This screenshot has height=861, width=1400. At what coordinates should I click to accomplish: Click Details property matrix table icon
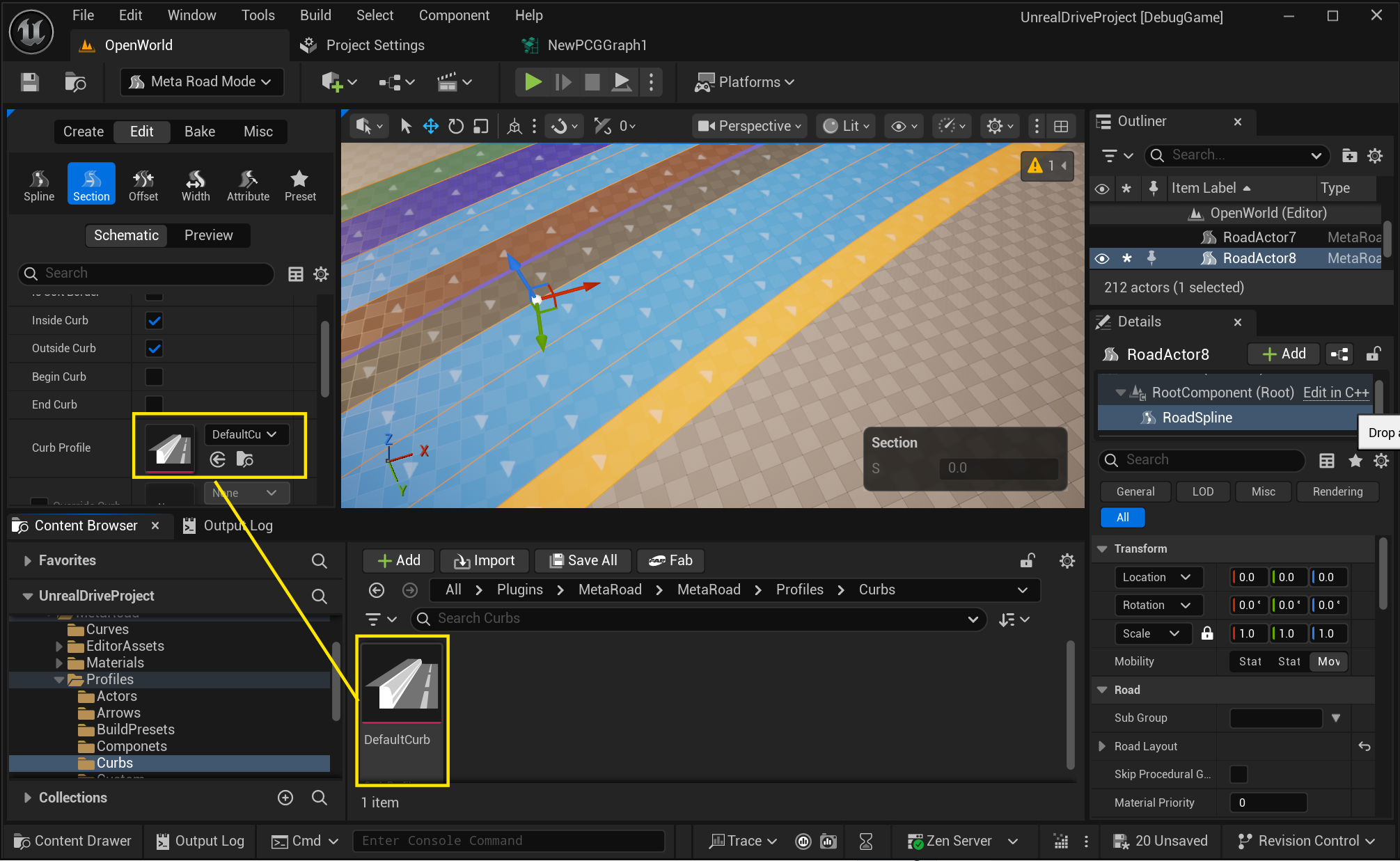[1327, 460]
